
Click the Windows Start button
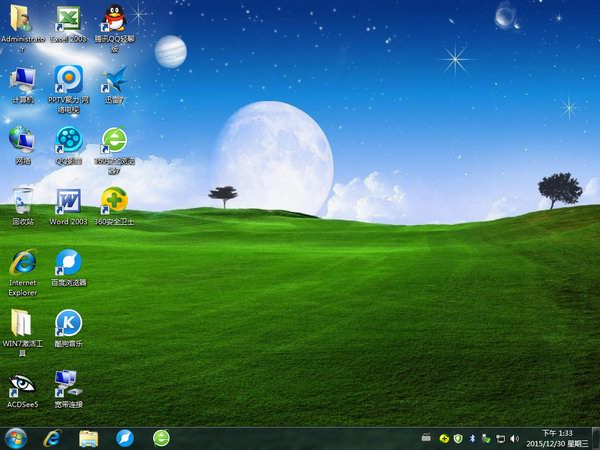[16, 438]
